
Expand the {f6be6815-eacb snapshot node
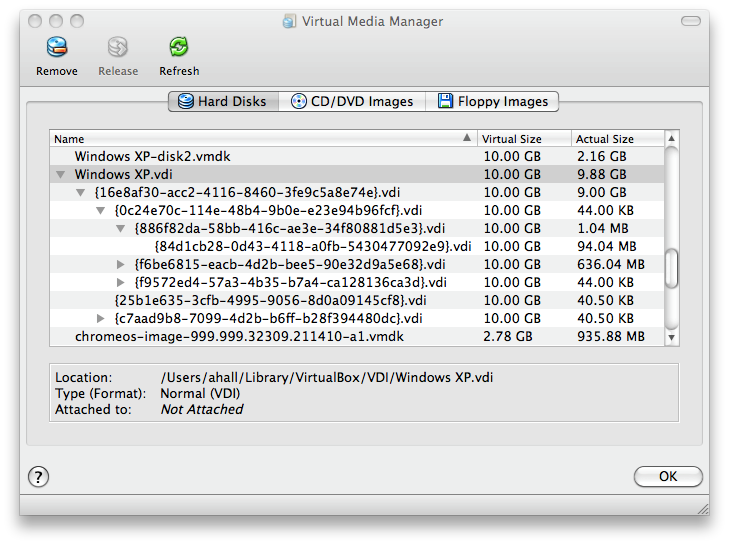121,265
